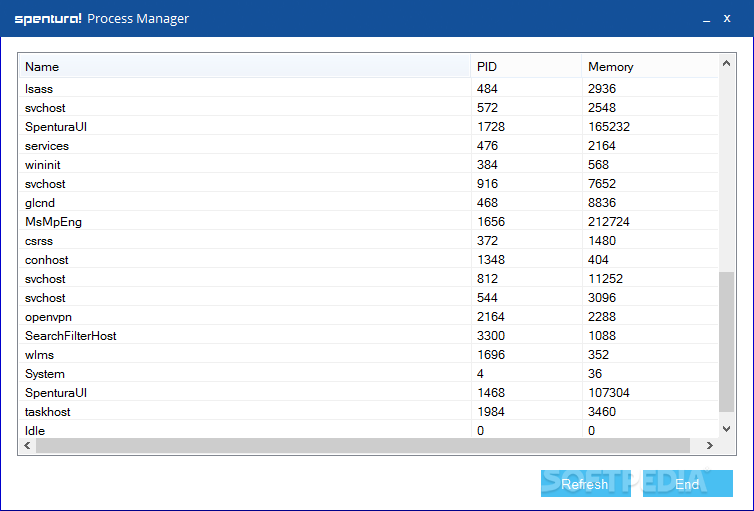The width and height of the screenshot is (754, 511).
Task: Select the glcnd process row
Action: pos(369,202)
